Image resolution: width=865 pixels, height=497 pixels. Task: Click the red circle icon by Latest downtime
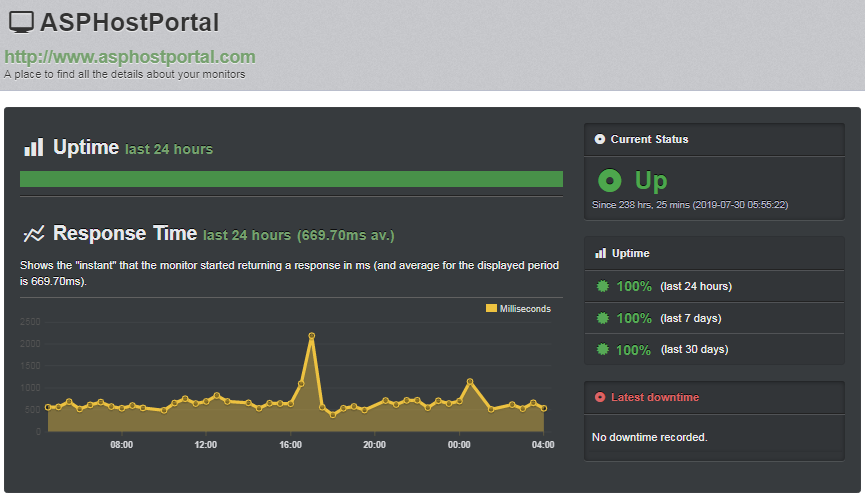pyautogui.click(x=600, y=397)
